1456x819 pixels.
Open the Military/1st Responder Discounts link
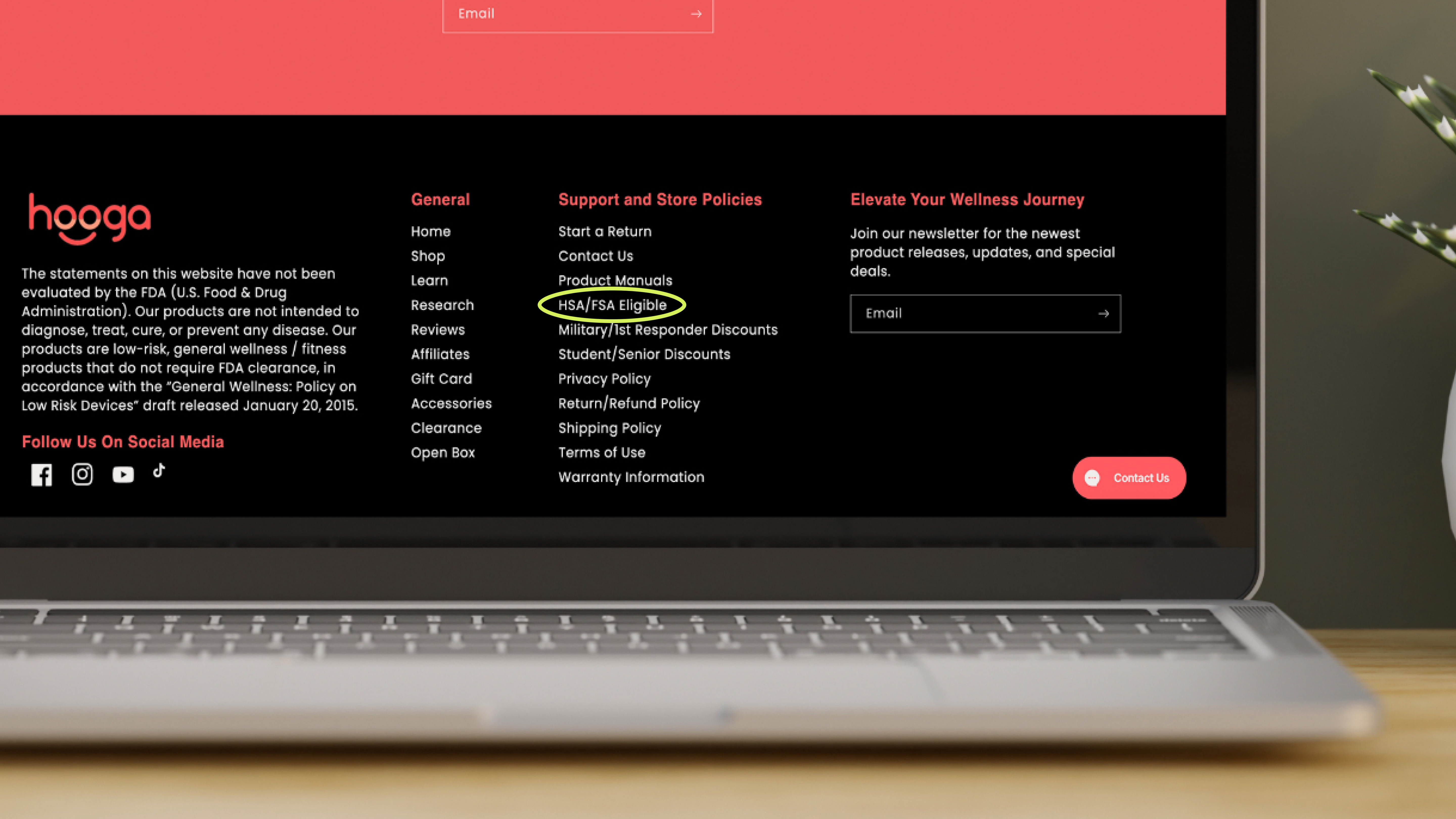click(x=668, y=330)
